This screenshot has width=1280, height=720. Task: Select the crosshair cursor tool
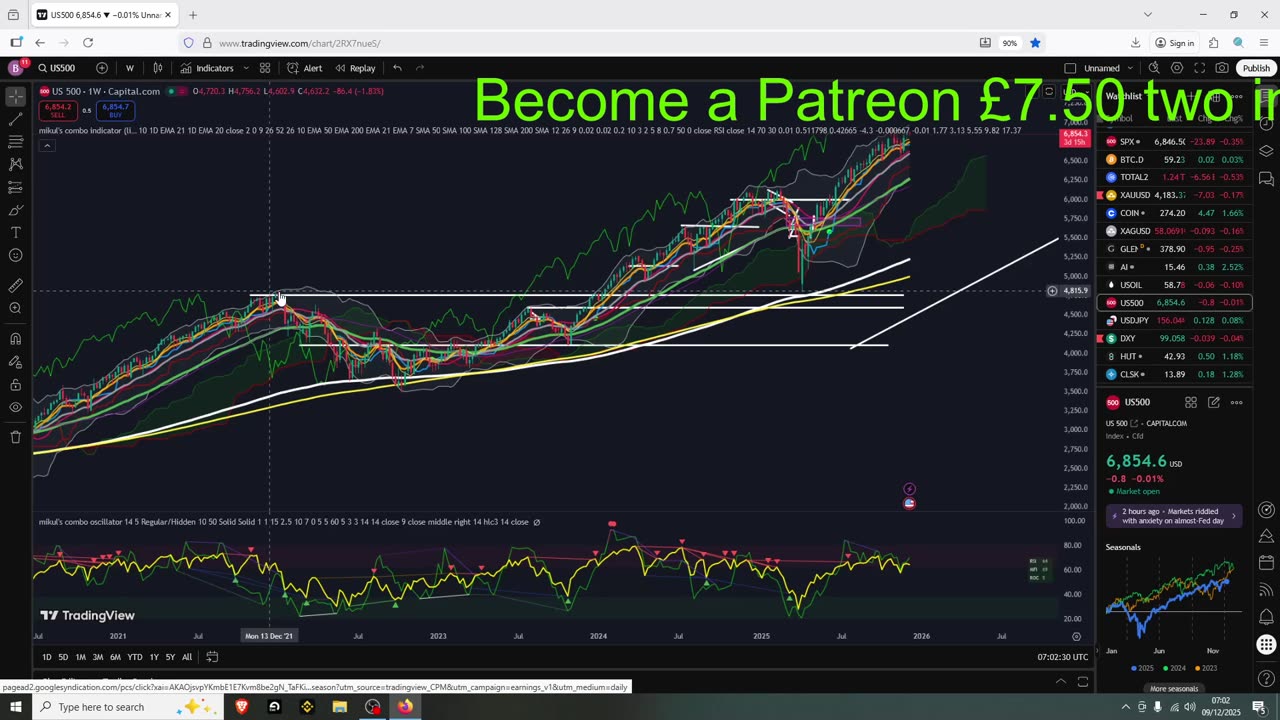[x=15, y=96]
